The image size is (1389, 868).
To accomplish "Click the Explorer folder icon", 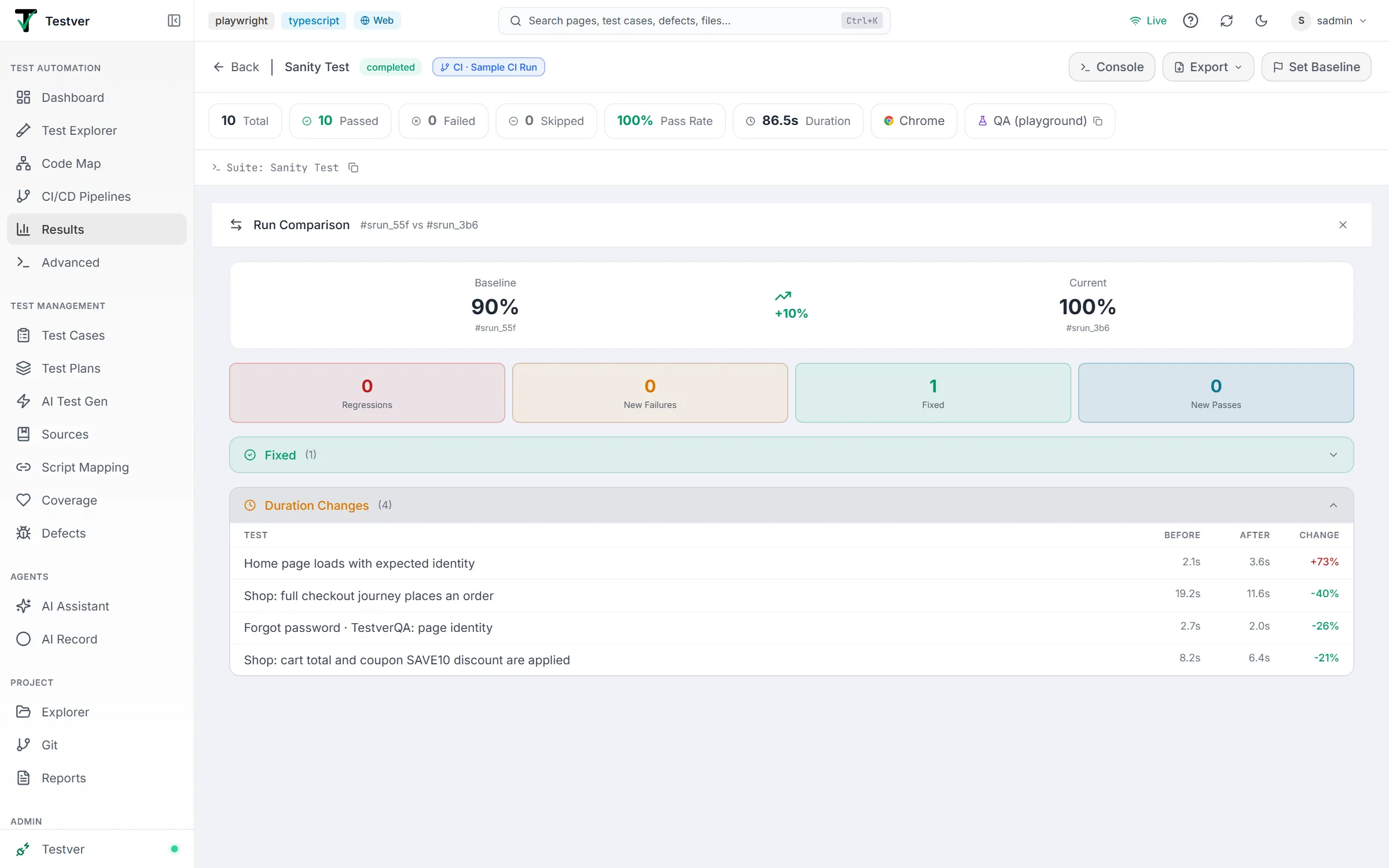I will tap(23, 712).
